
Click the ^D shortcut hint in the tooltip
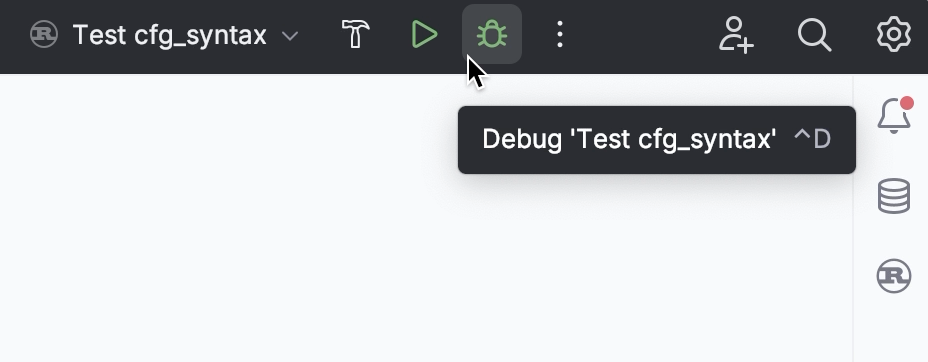(812, 140)
